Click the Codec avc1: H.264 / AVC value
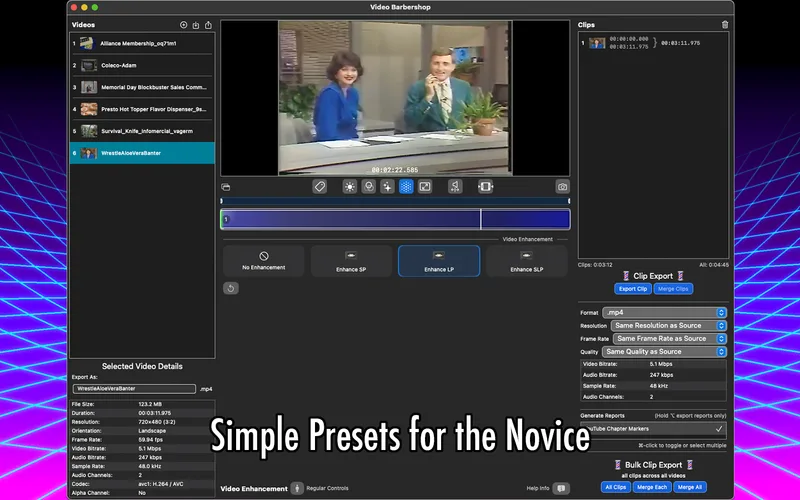This screenshot has width=800, height=500. point(161,484)
